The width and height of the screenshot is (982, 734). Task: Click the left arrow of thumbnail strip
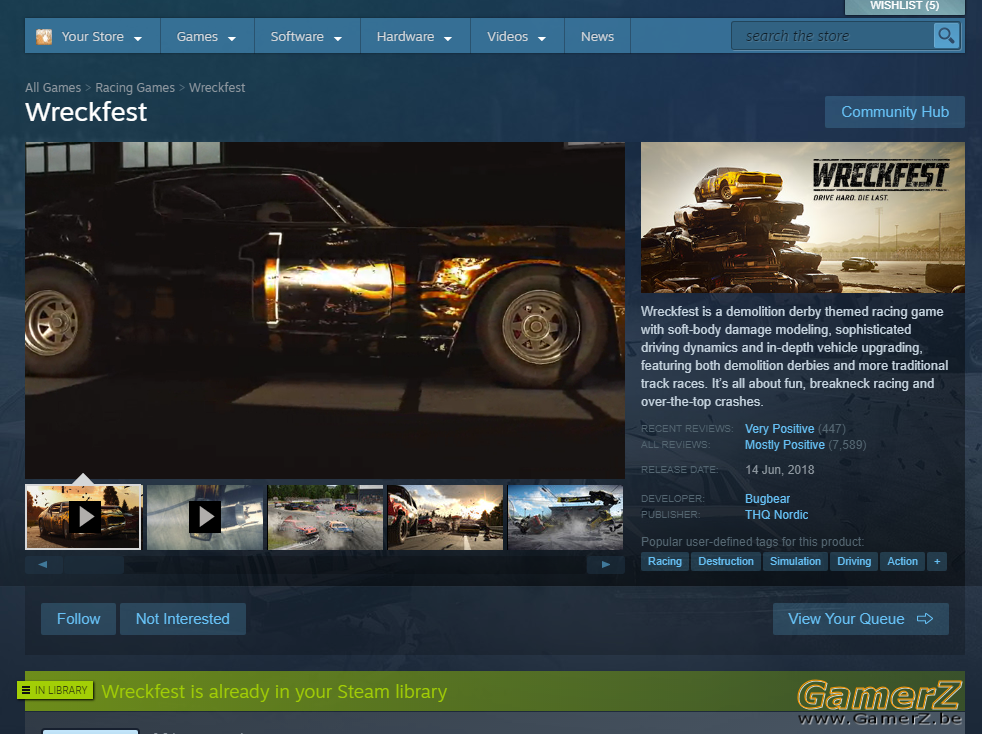click(43, 565)
